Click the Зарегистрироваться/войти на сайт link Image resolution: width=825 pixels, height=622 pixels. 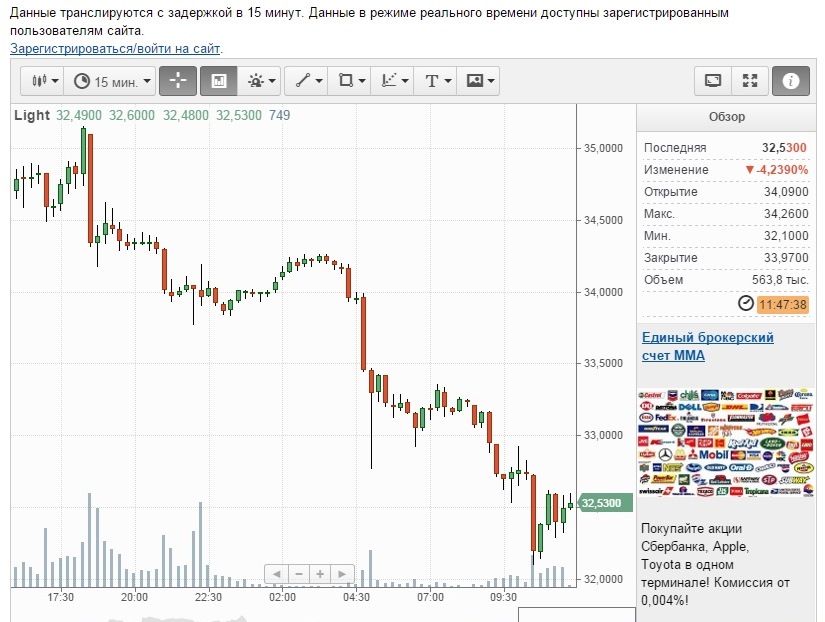(116, 48)
